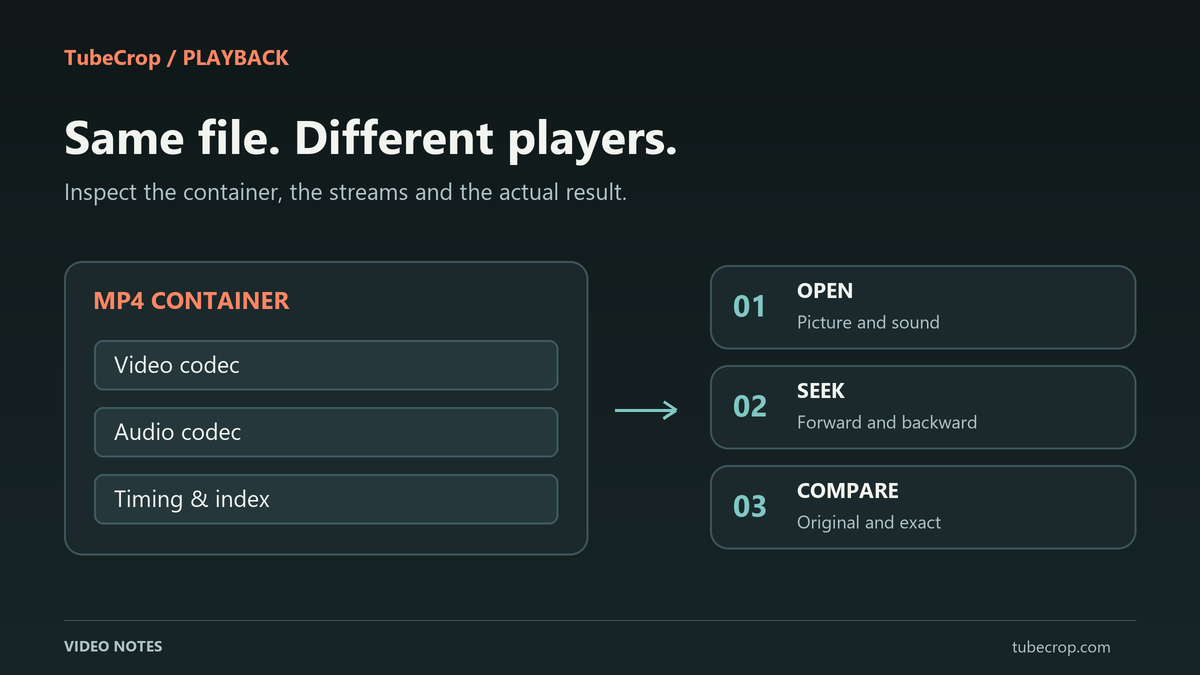Select the SEEK step card
This screenshot has height=675, width=1200.
click(923, 407)
